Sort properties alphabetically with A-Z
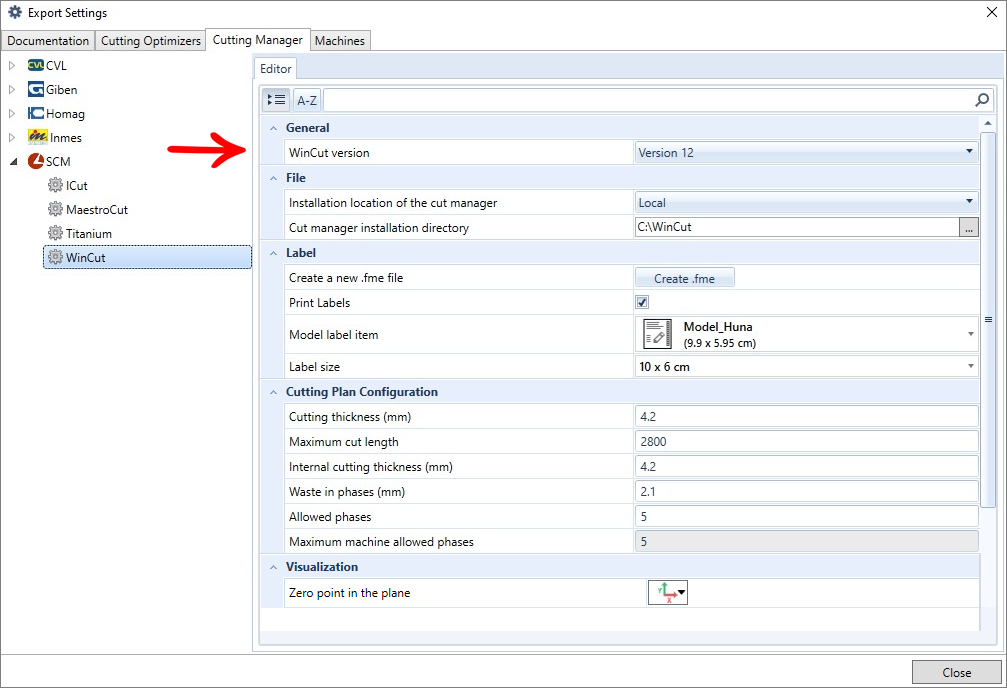The width and height of the screenshot is (1007, 688). click(x=307, y=100)
